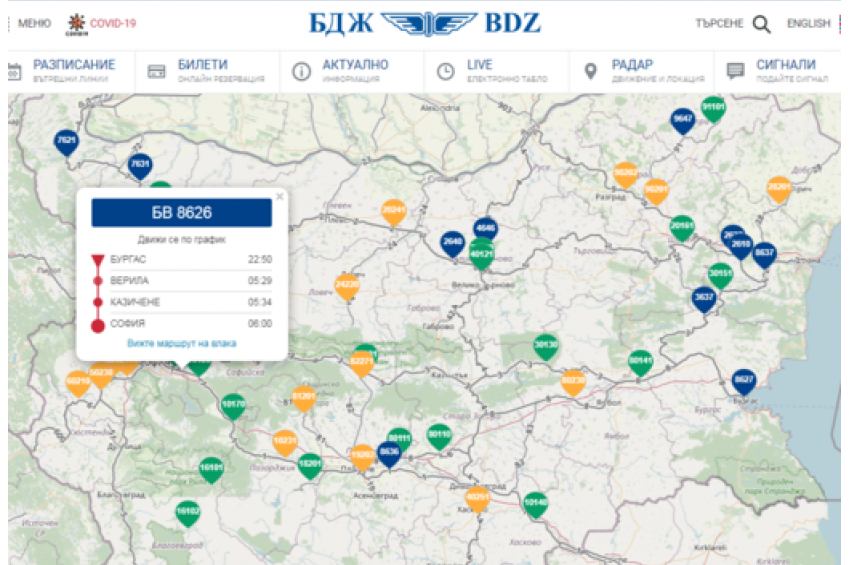Switch language to ENGLISH

click(x=808, y=23)
